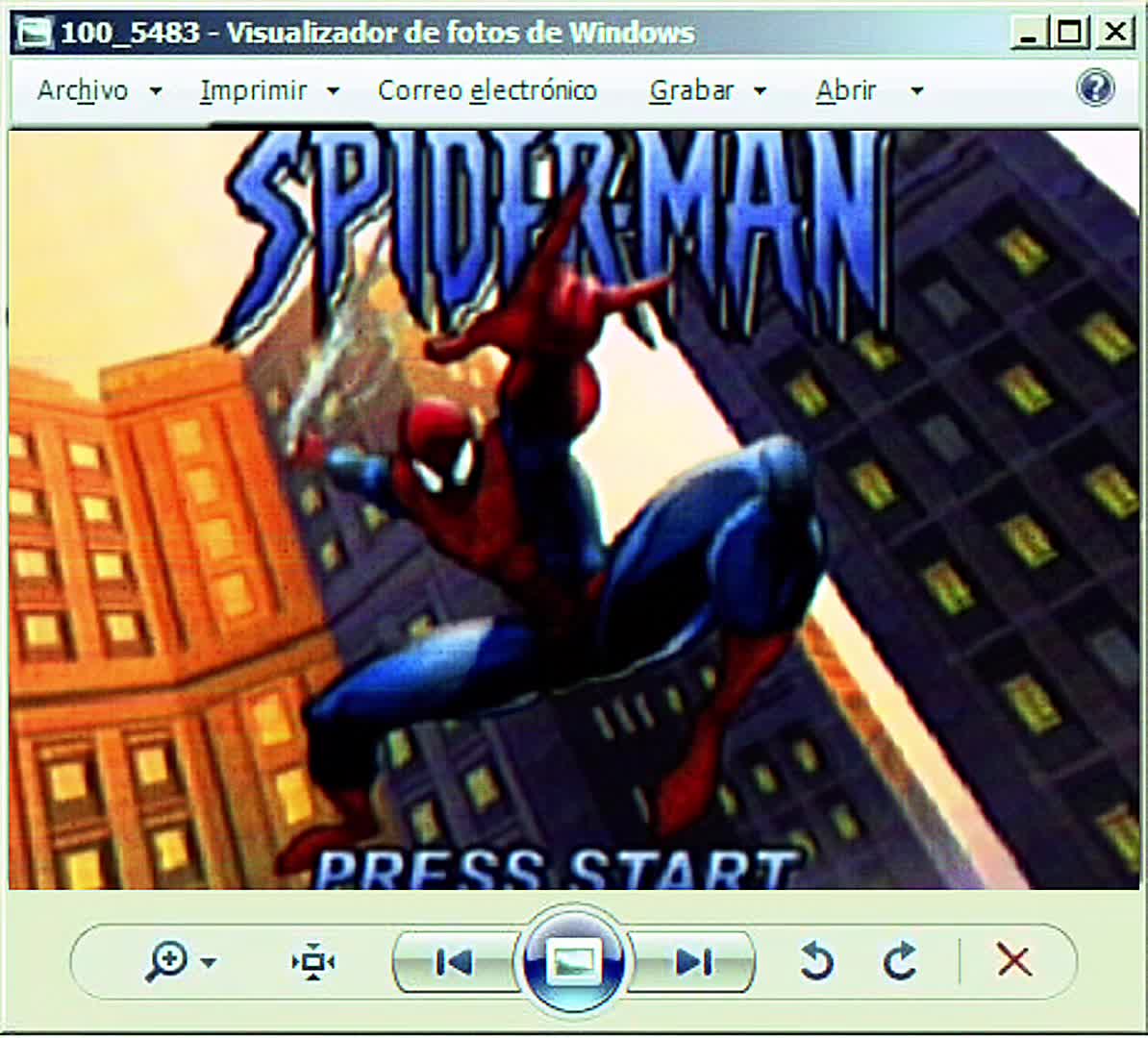Open the Imprimir menu
The height and width of the screenshot is (1038, 1148).
(x=253, y=90)
